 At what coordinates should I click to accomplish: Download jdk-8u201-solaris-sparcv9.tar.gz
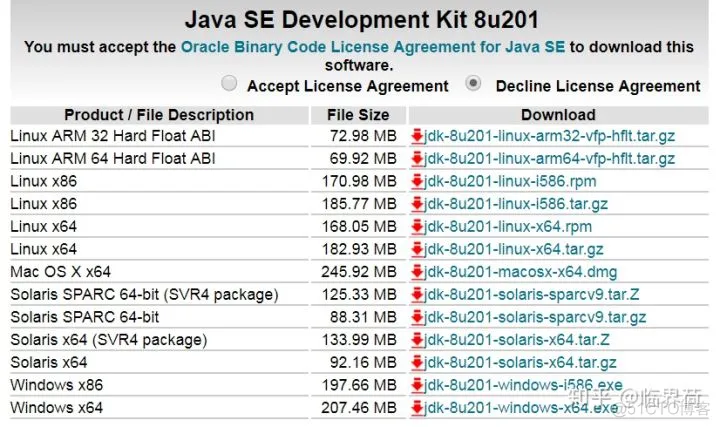pyautogui.click(x=535, y=317)
